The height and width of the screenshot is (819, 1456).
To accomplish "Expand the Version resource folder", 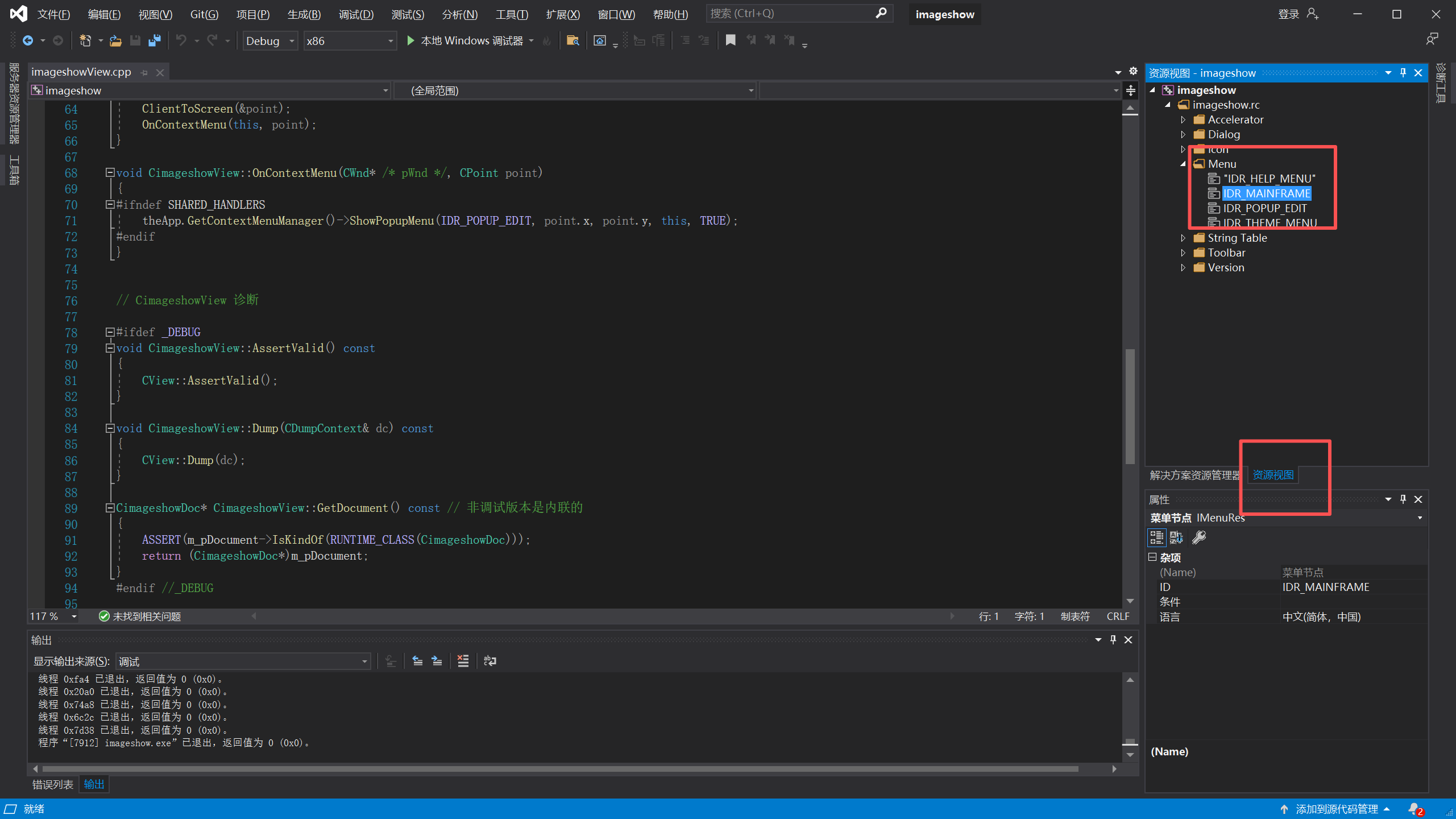I will (x=1183, y=267).
